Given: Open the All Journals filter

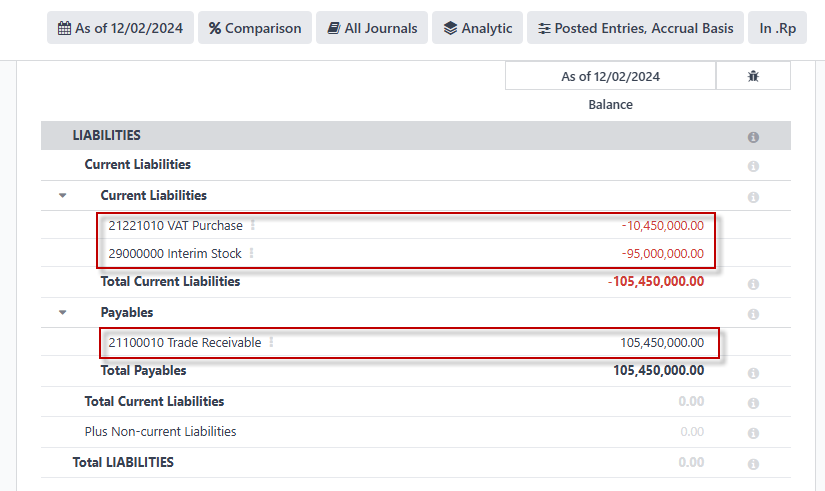Looking at the screenshot, I should coord(372,28).
